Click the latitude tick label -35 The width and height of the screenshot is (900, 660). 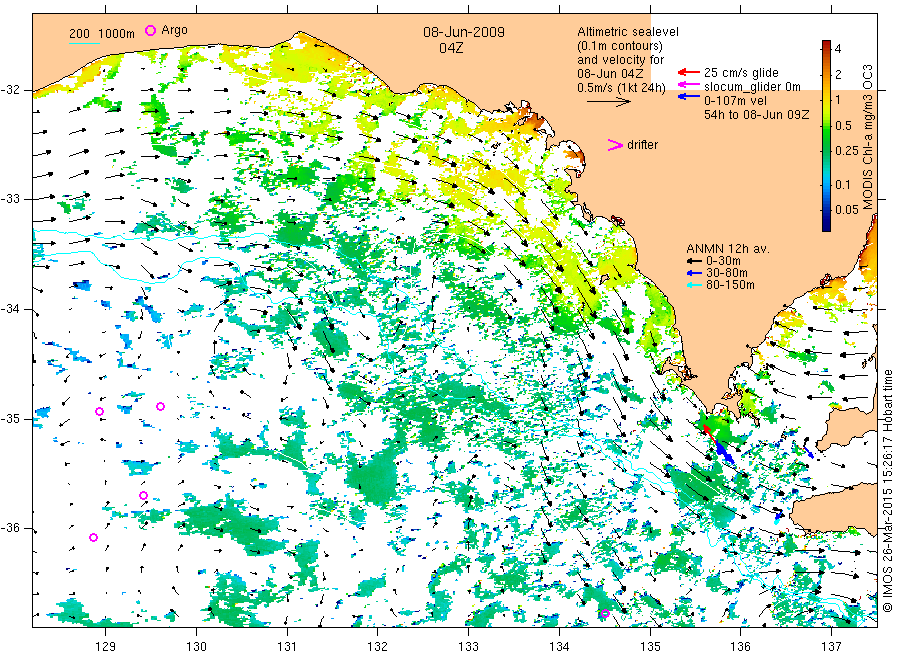10,419
